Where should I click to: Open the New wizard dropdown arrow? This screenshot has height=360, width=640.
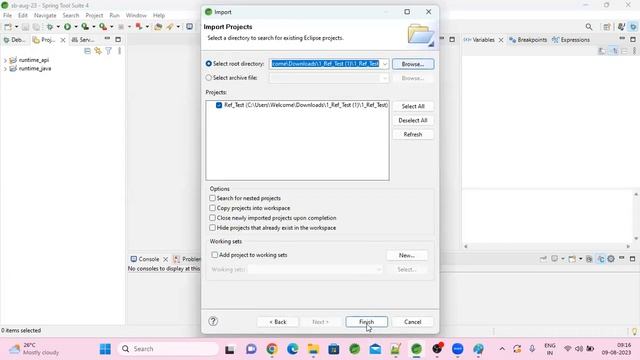tap(16, 27)
